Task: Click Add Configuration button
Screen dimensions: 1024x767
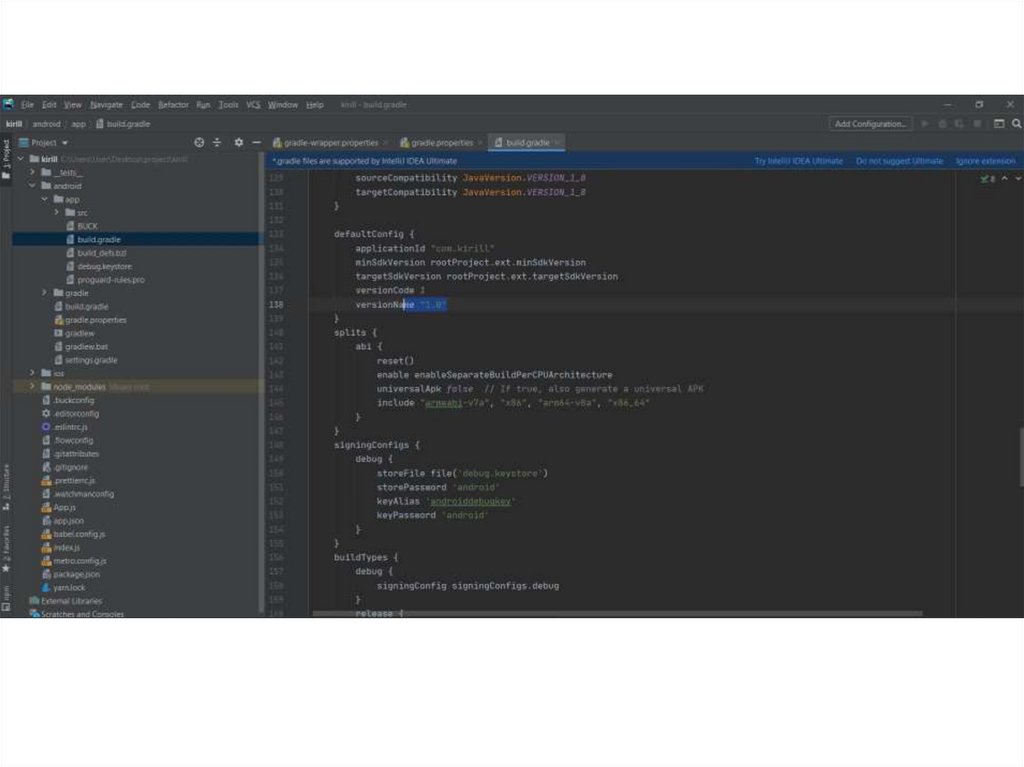Action: pyautogui.click(x=871, y=123)
